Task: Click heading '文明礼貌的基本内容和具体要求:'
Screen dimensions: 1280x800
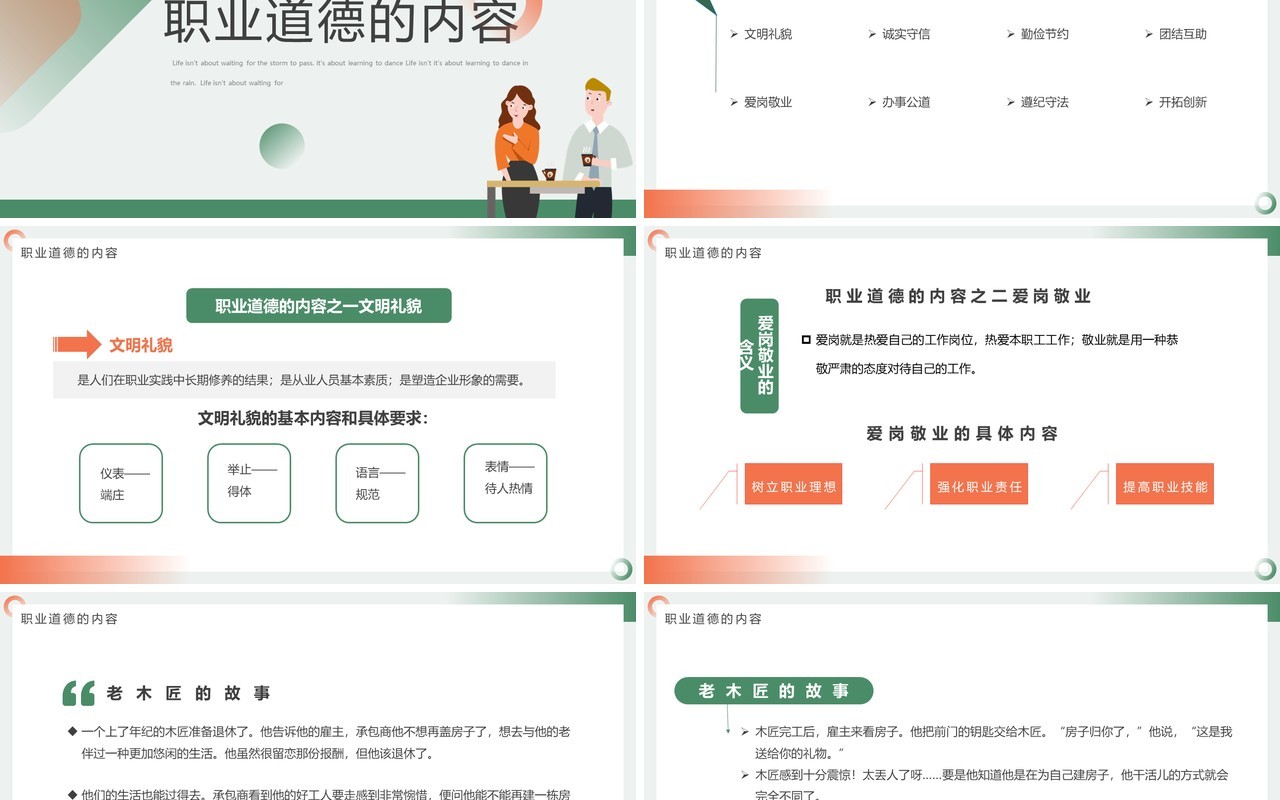Action: point(313,418)
